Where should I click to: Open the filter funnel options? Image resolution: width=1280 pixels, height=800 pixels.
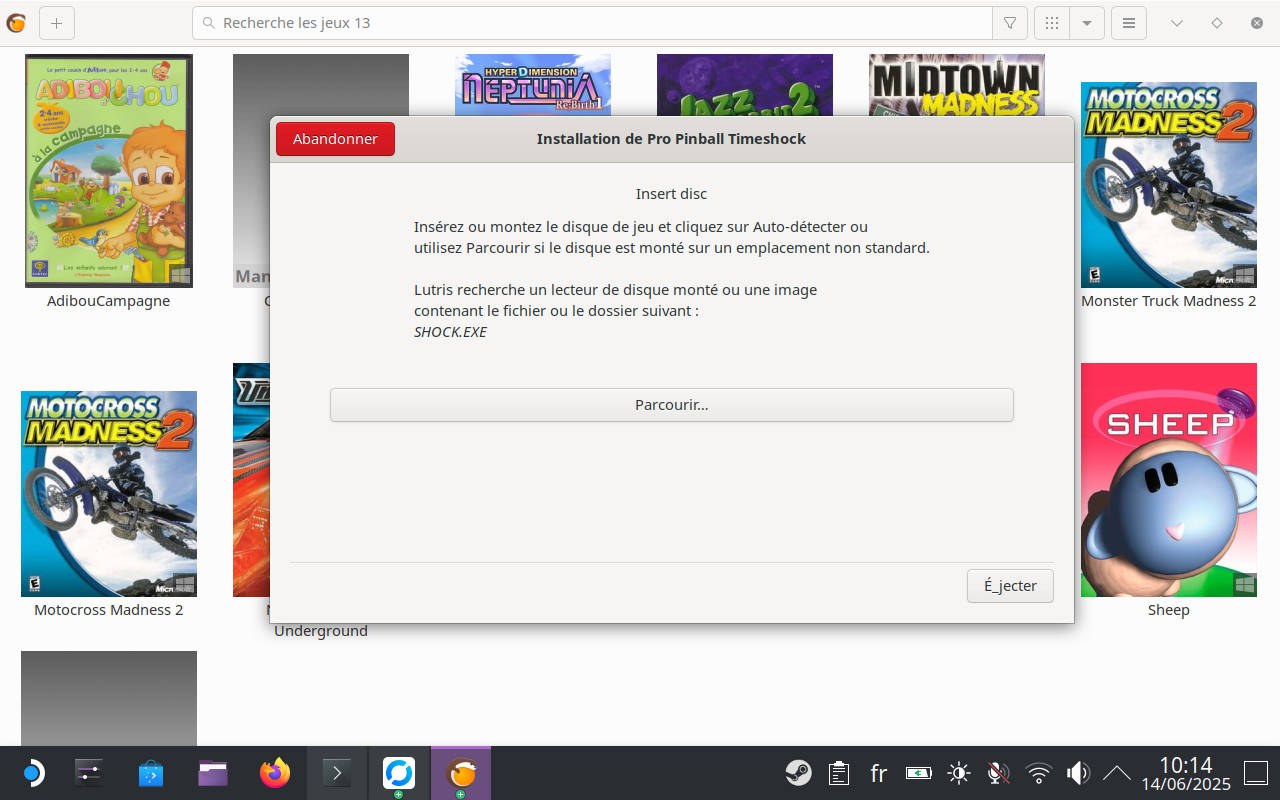click(x=1010, y=22)
